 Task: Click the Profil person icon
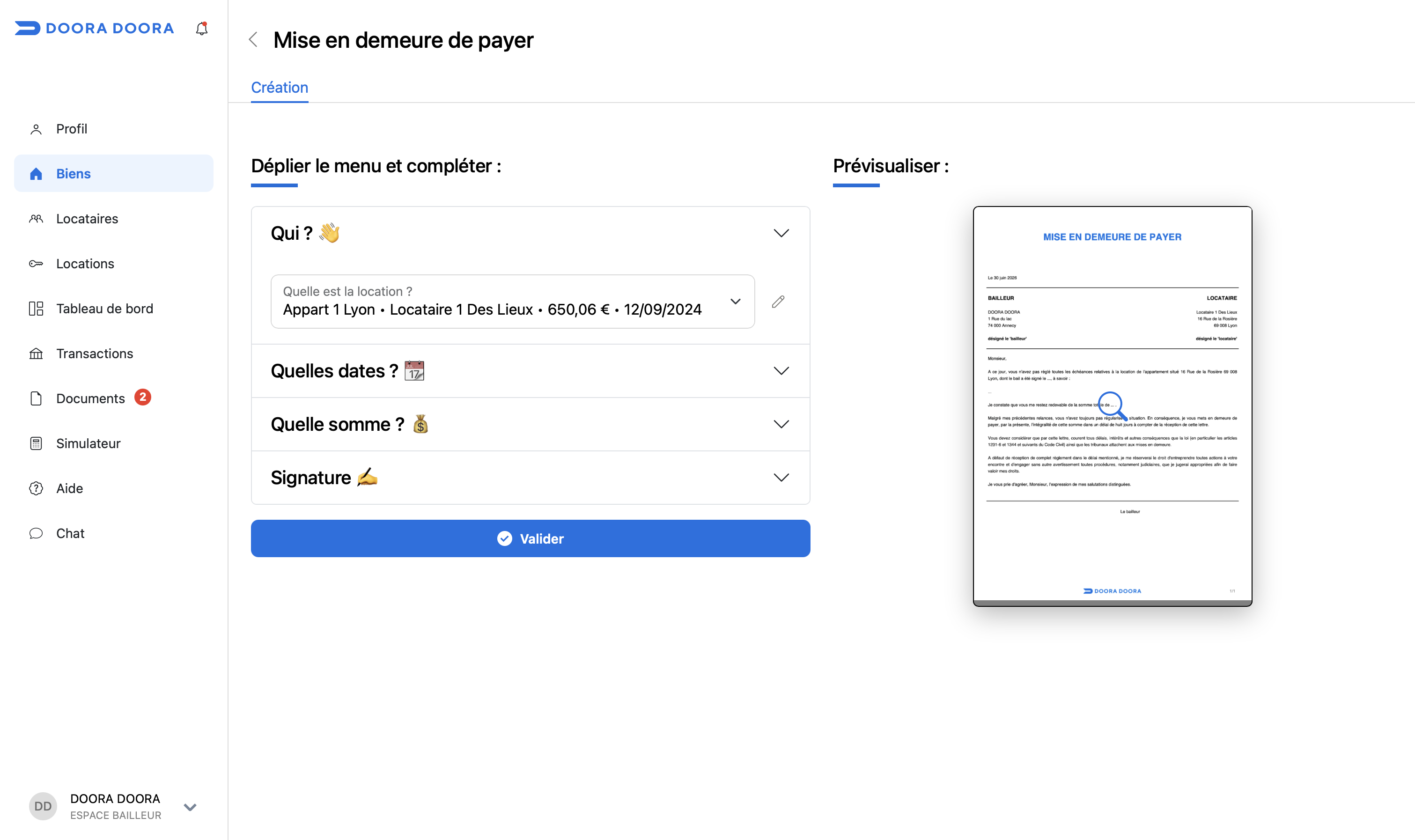pyautogui.click(x=36, y=129)
